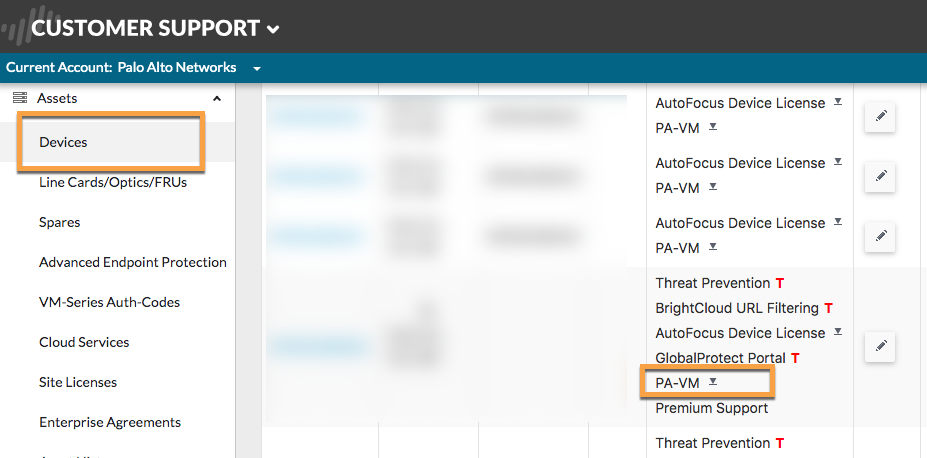Open Site Licenses
Screen dimensions: 927x458
[78, 382]
